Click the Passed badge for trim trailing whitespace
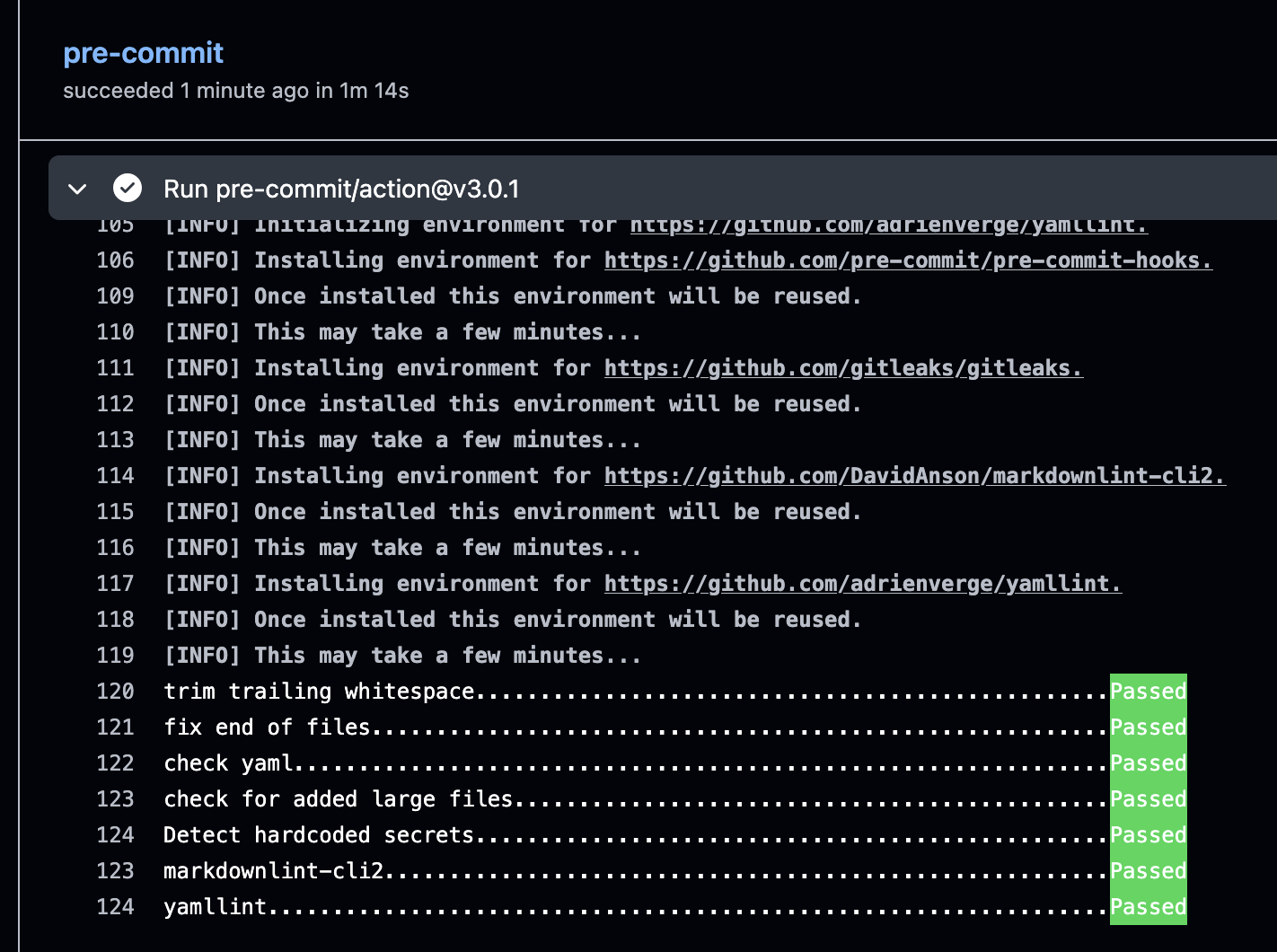The width and height of the screenshot is (1277, 952). pyautogui.click(x=1148, y=691)
